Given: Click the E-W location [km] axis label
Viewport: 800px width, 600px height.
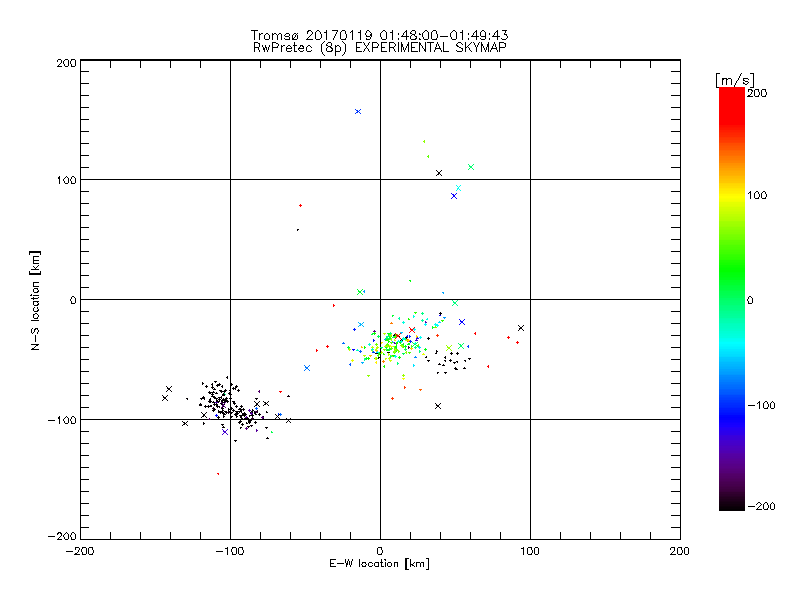Looking at the screenshot, I should pos(379,563).
